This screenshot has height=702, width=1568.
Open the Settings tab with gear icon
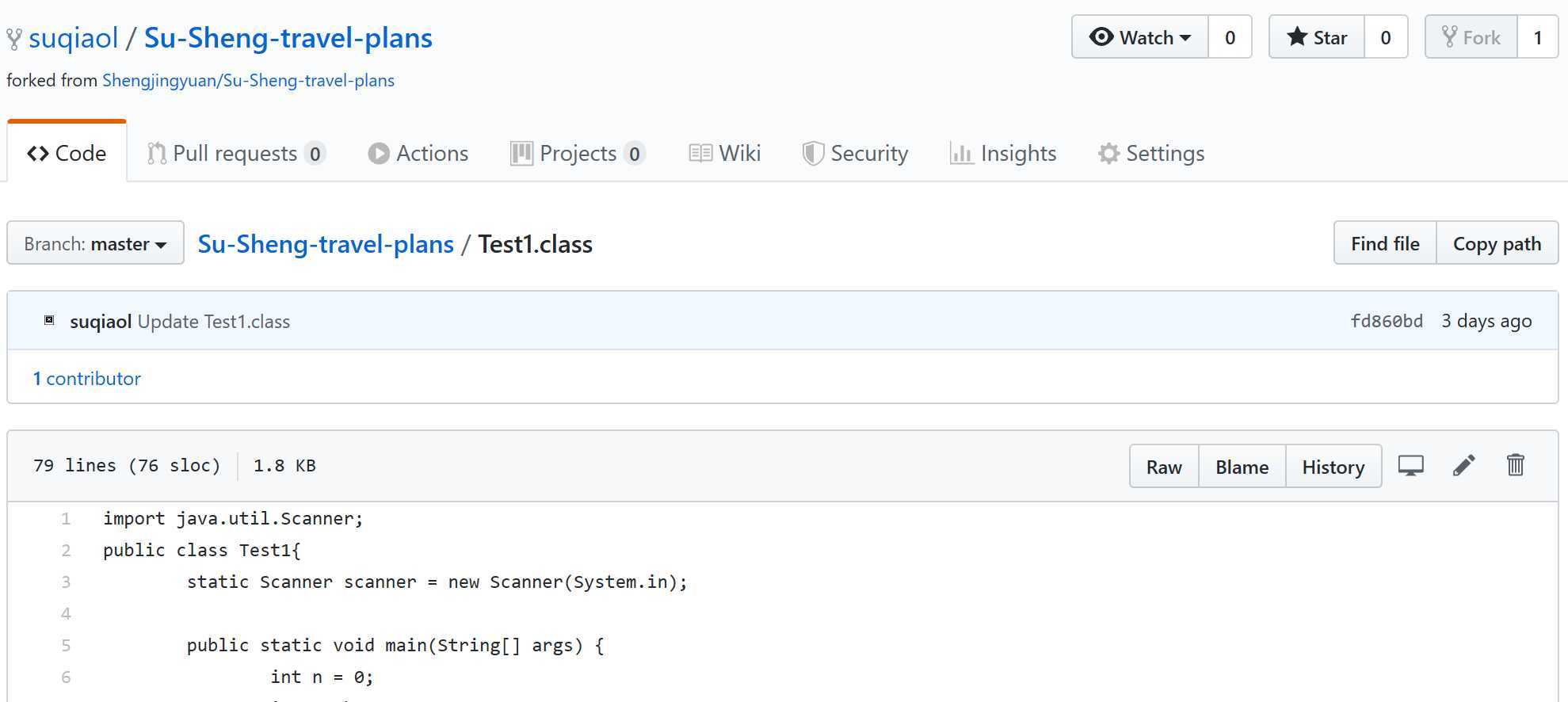1151,154
